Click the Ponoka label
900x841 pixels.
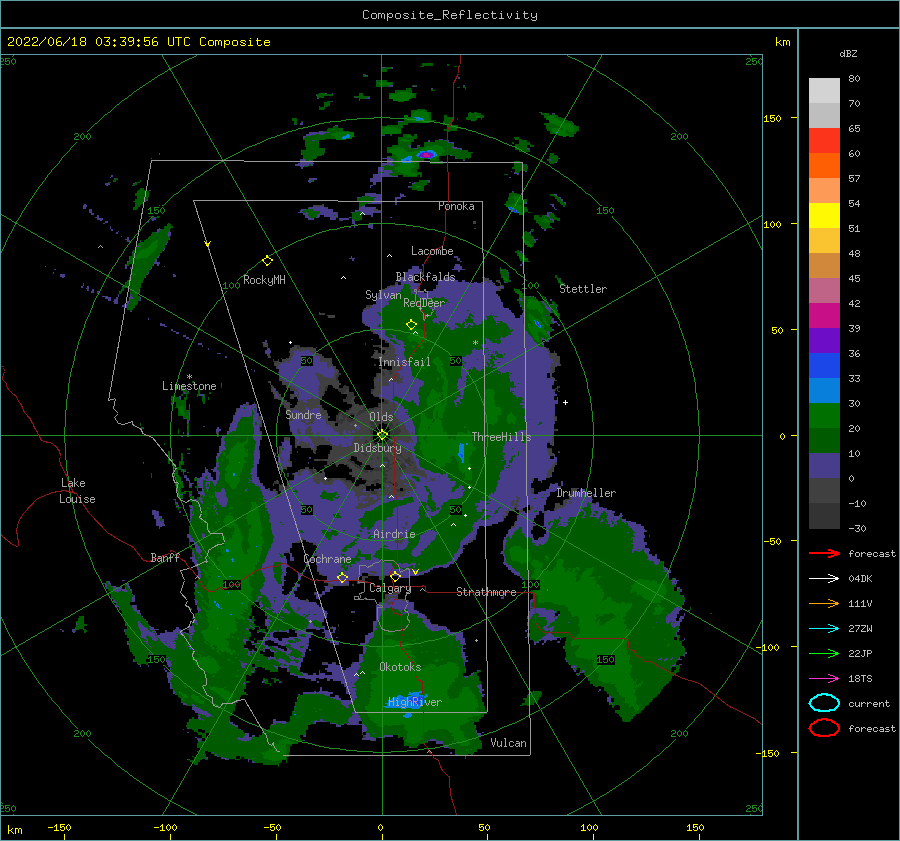[x=456, y=206]
